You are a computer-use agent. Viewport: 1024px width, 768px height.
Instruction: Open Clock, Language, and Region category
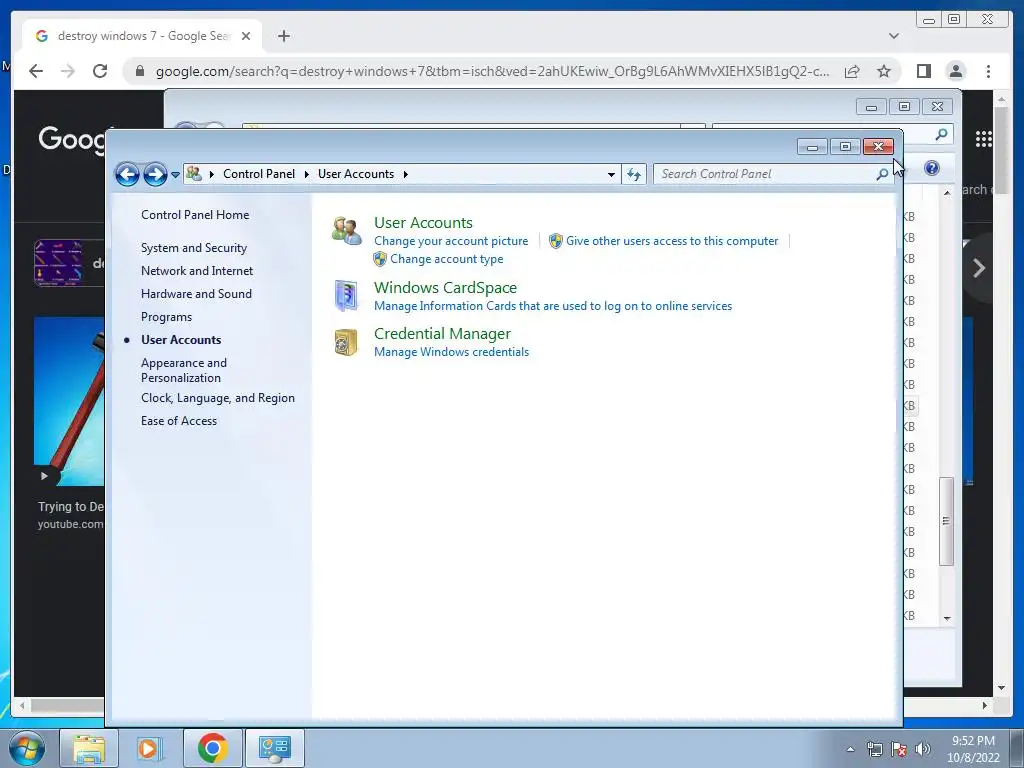(x=217, y=398)
